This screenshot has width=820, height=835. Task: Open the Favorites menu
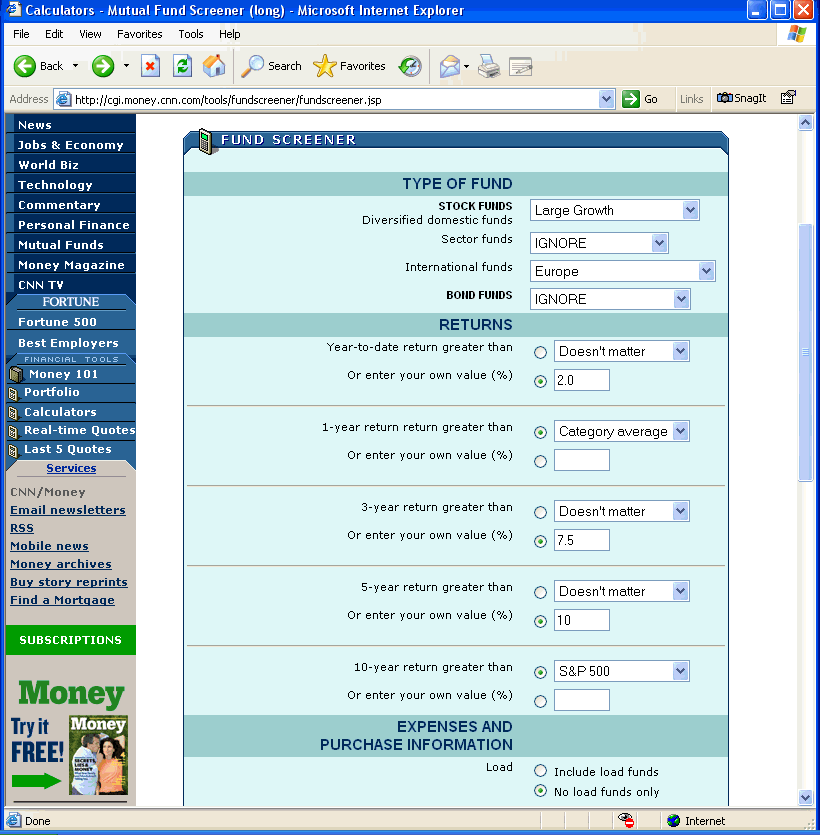coord(139,33)
